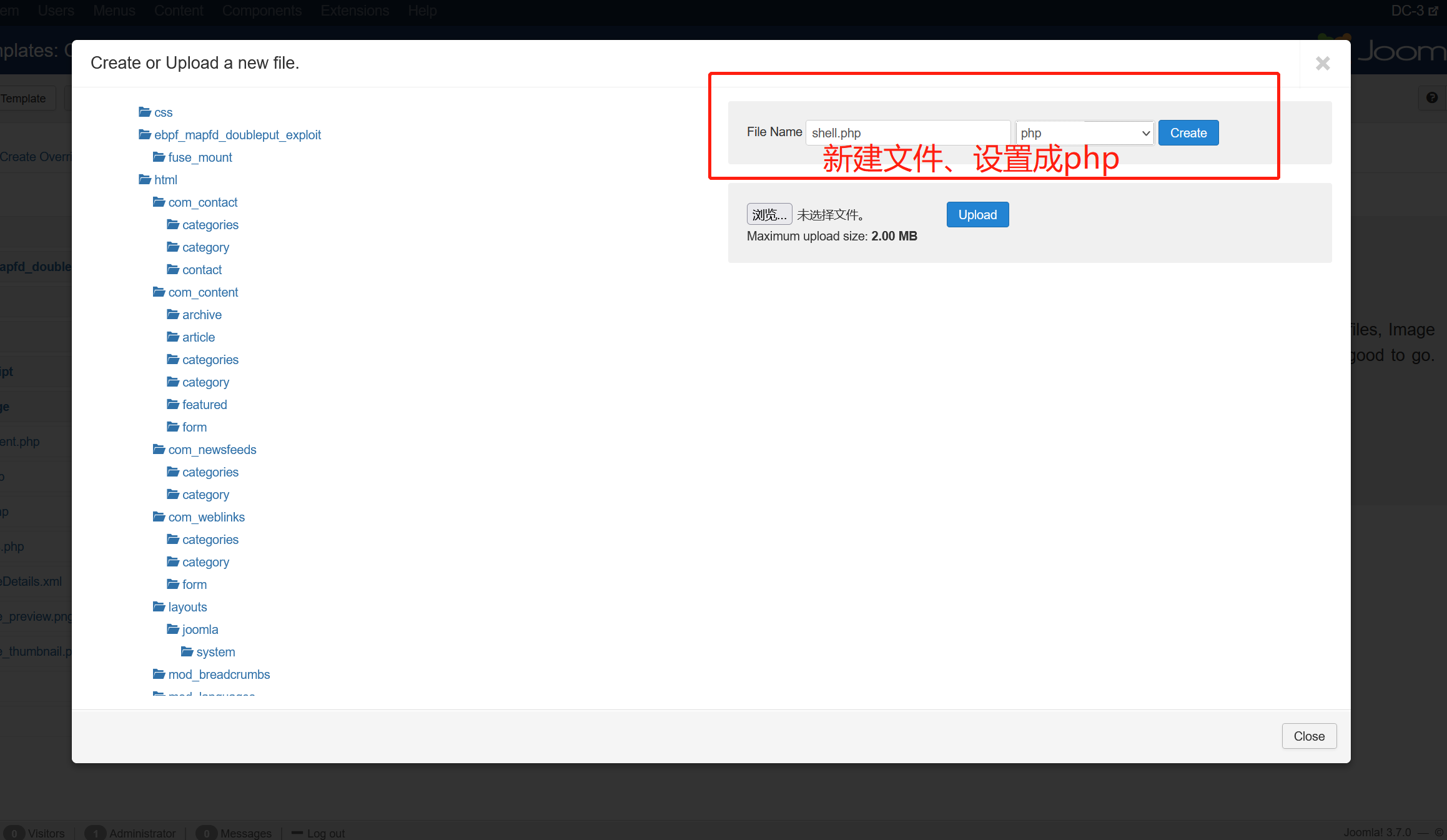1447x840 pixels.
Task: Click the mod_breadcrumbs folder icon
Action: (x=159, y=674)
